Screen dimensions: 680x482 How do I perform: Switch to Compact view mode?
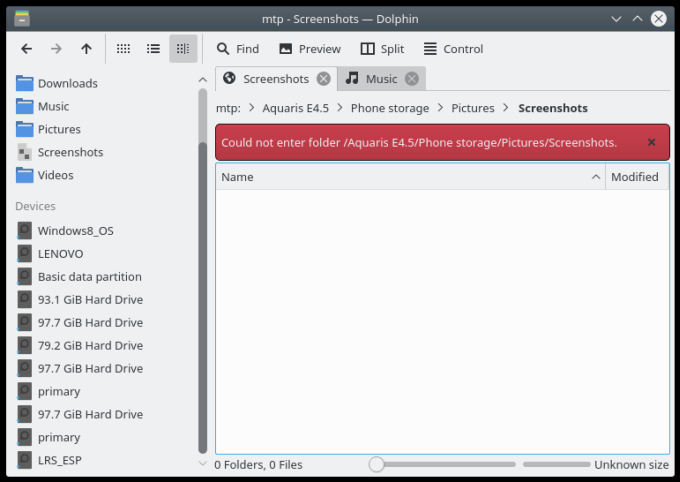tap(153, 49)
